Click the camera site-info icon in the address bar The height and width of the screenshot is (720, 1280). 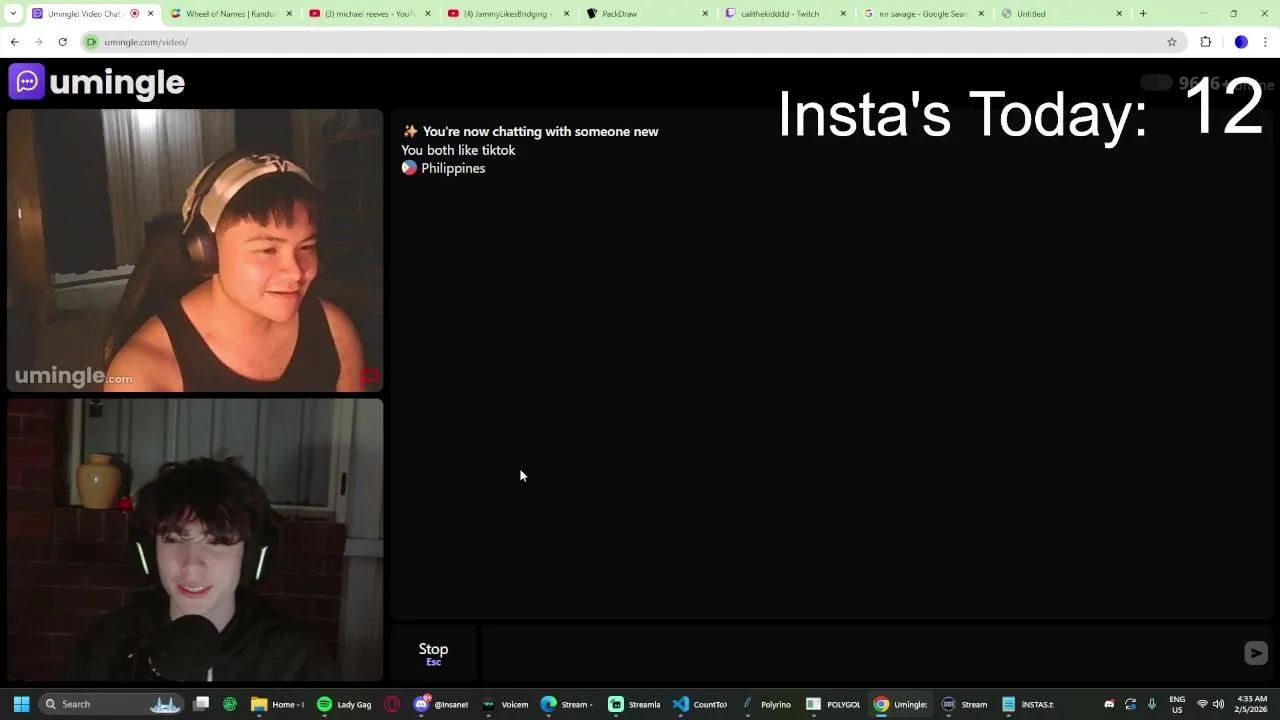91,42
